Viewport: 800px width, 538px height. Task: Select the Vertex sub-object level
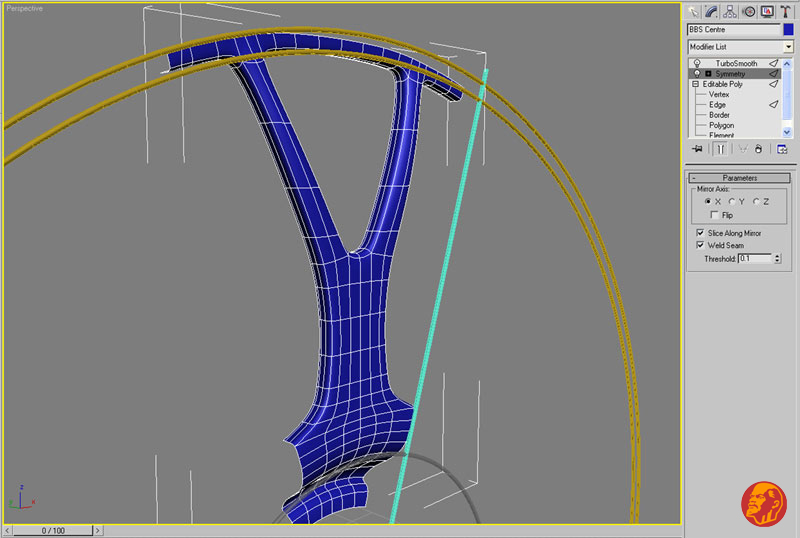[x=718, y=94]
